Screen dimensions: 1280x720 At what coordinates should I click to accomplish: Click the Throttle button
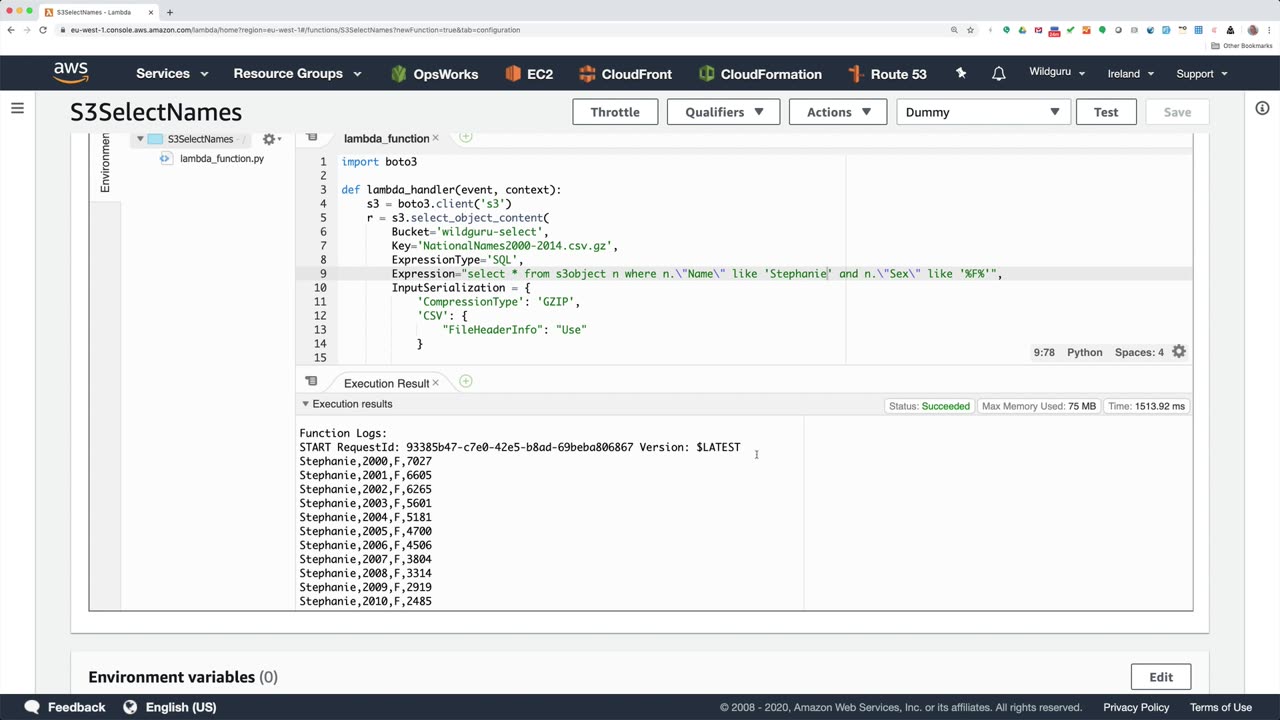click(x=614, y=112)
